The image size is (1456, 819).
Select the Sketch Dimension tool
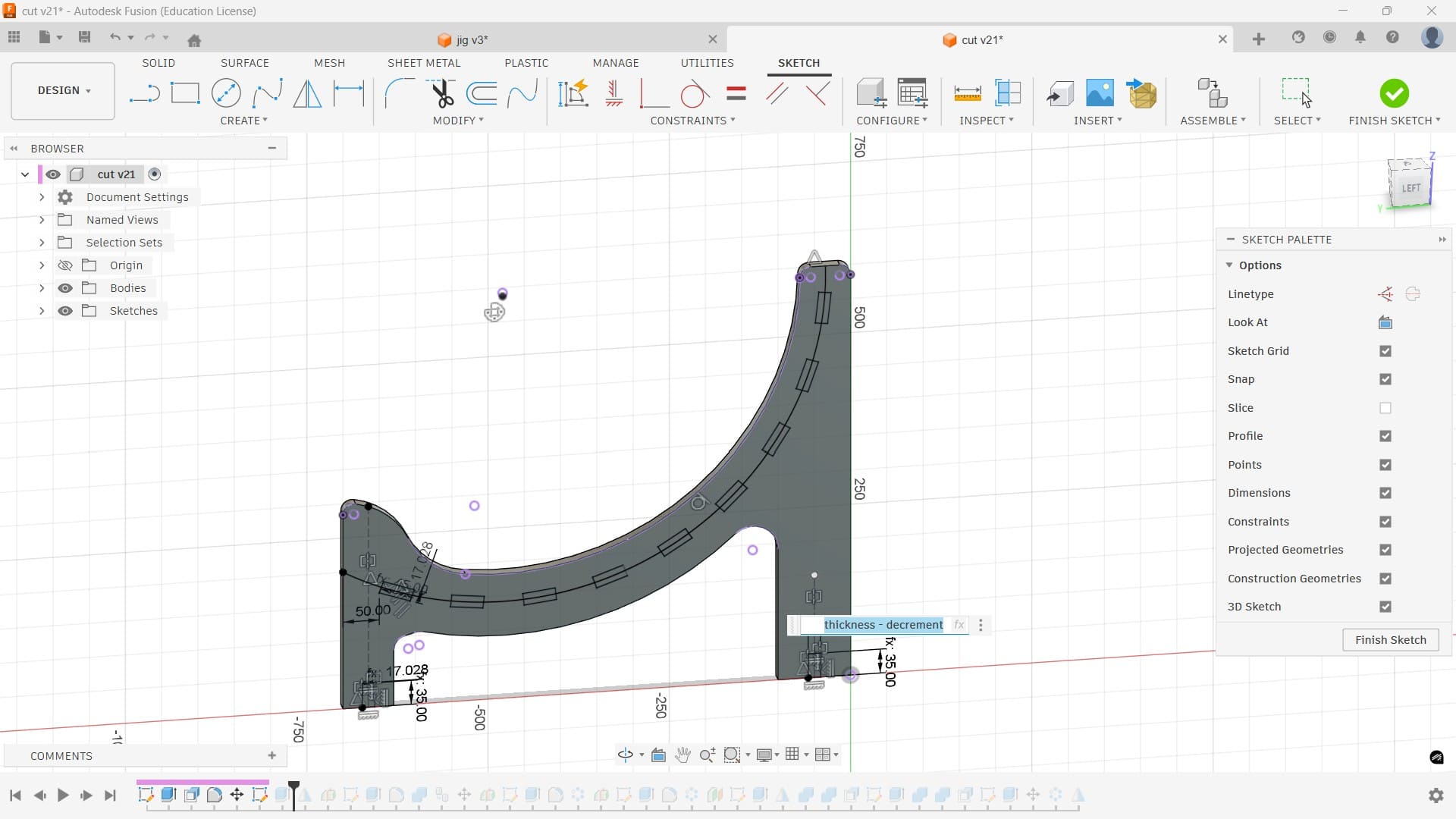coord(349,94)
